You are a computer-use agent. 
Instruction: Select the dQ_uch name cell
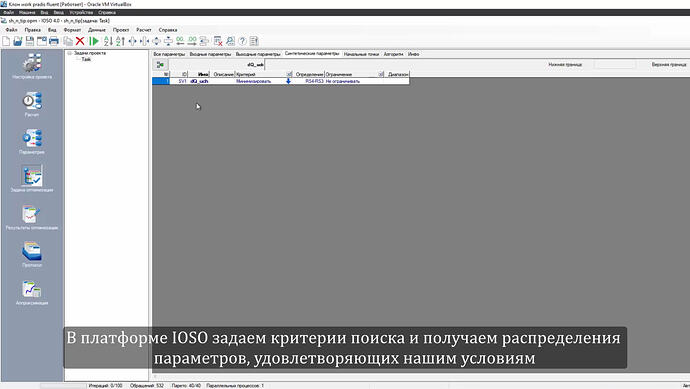199,81
